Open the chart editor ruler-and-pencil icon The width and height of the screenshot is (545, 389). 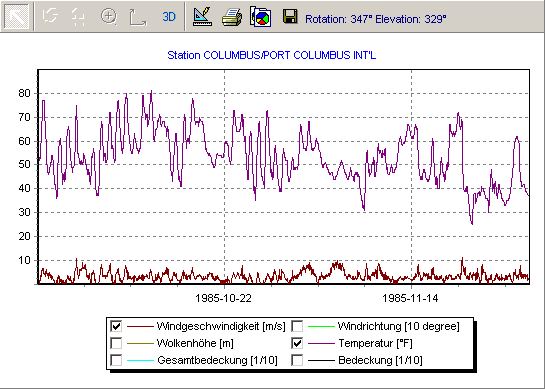tap(202, 16)
